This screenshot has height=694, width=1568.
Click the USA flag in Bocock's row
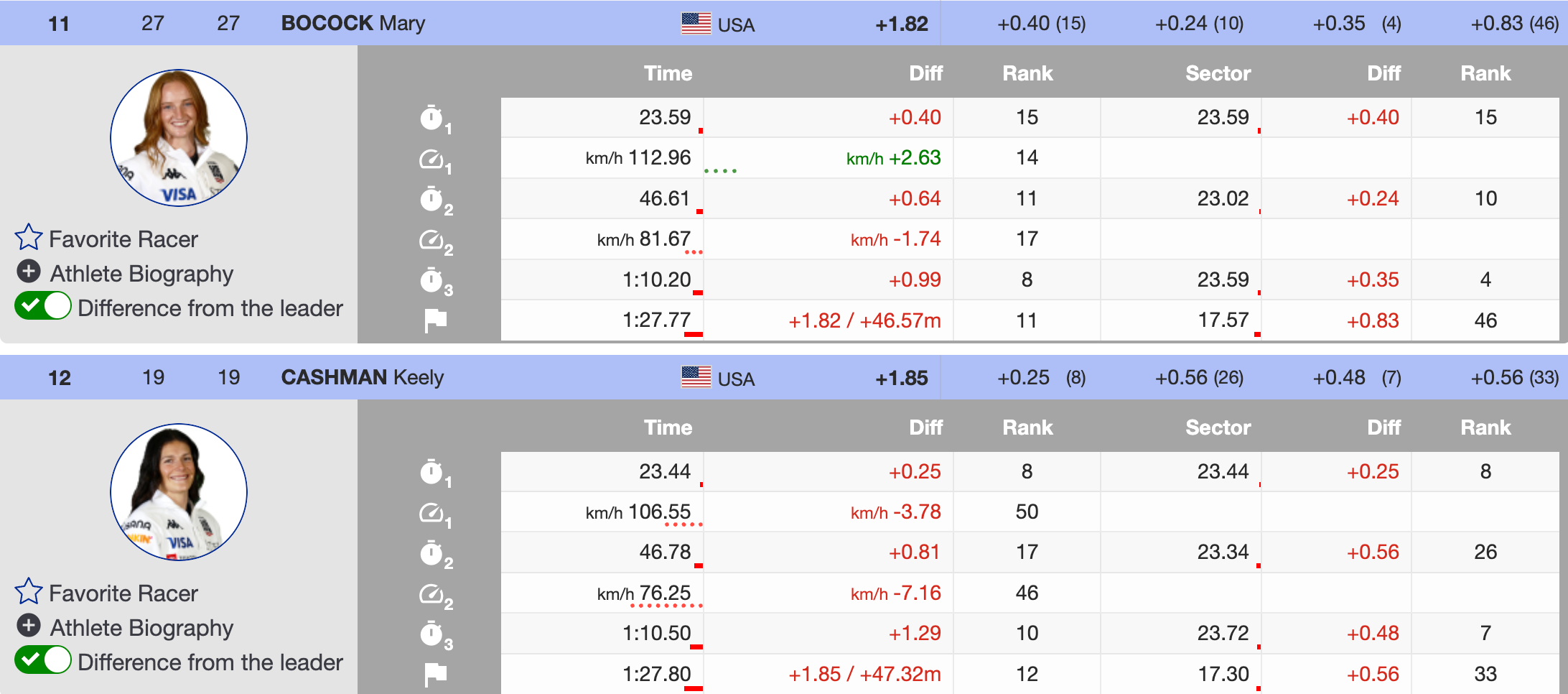696,24
